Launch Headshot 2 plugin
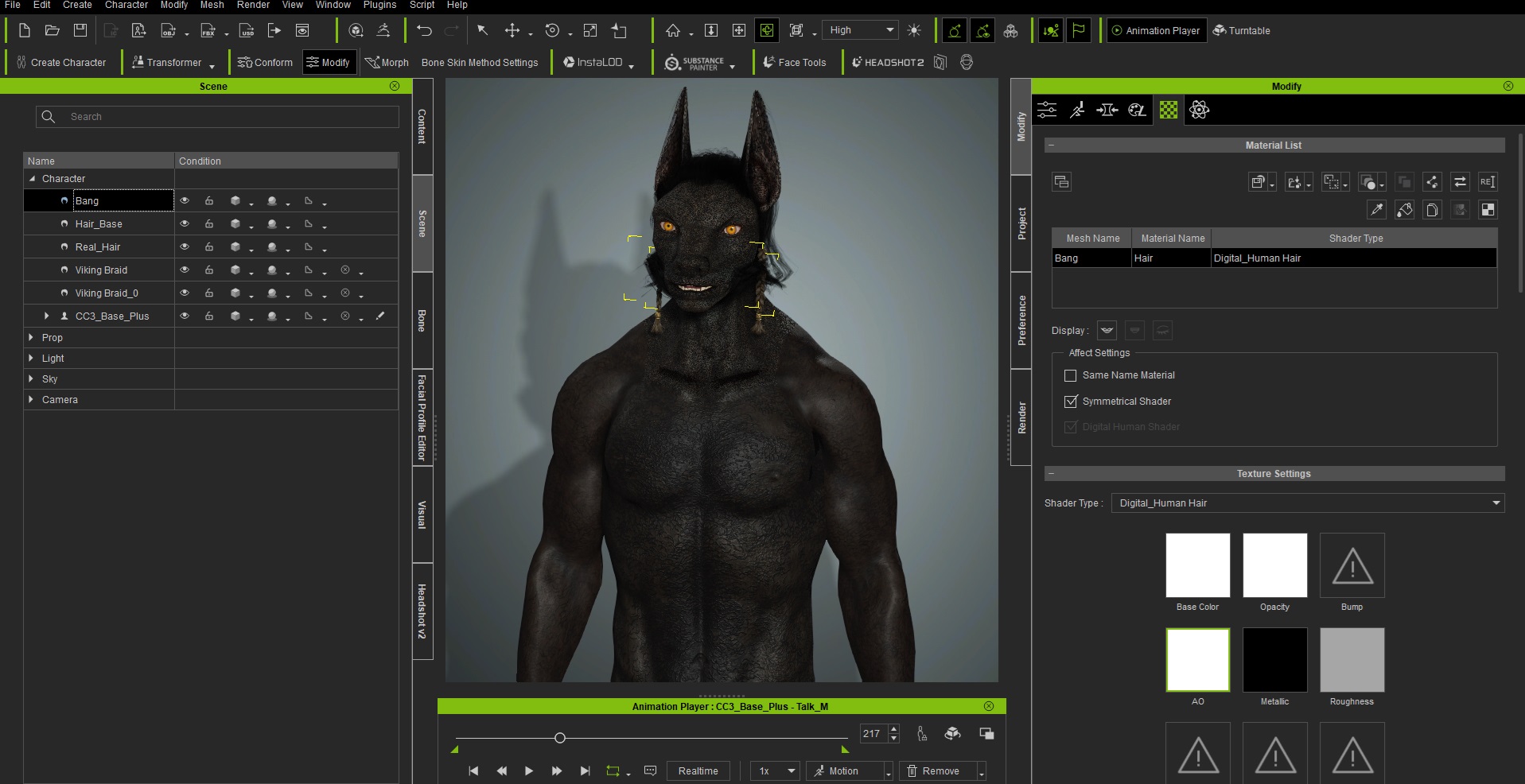This screenshot has height=784, width=1525. tap(888, 62)
